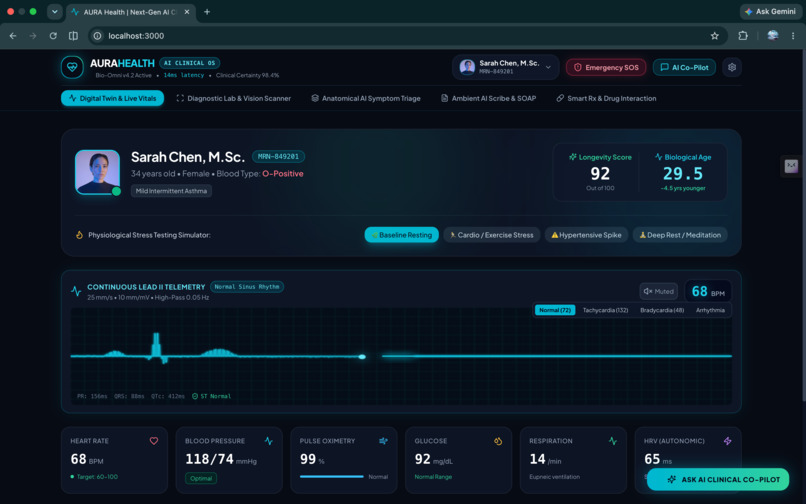Viewport: 806px width, 504px height.
Task: Switch to Diagnostic Lab & Vision Scanner tab
Action: 233,98
